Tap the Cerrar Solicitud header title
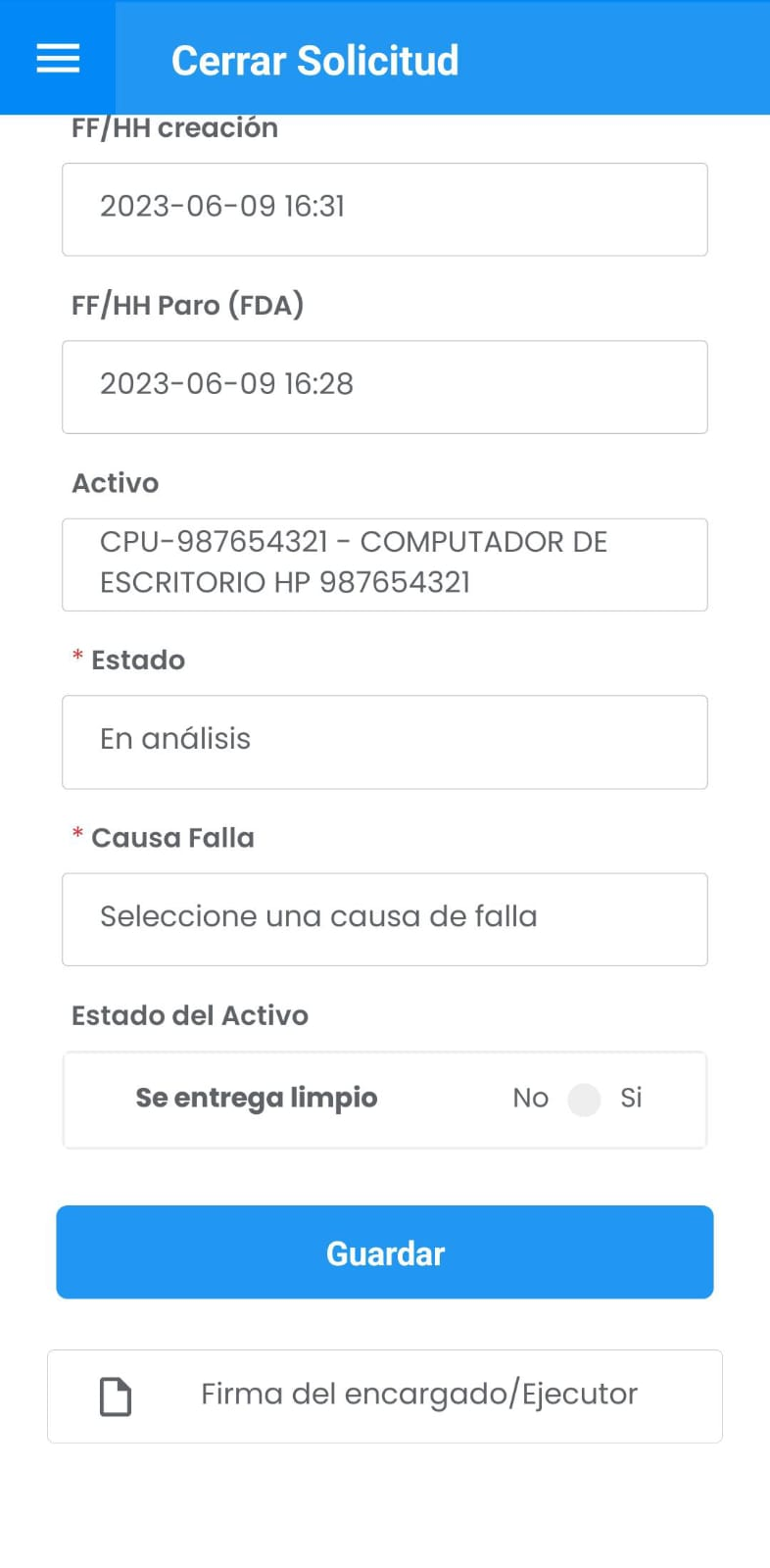 coord(314,61)
